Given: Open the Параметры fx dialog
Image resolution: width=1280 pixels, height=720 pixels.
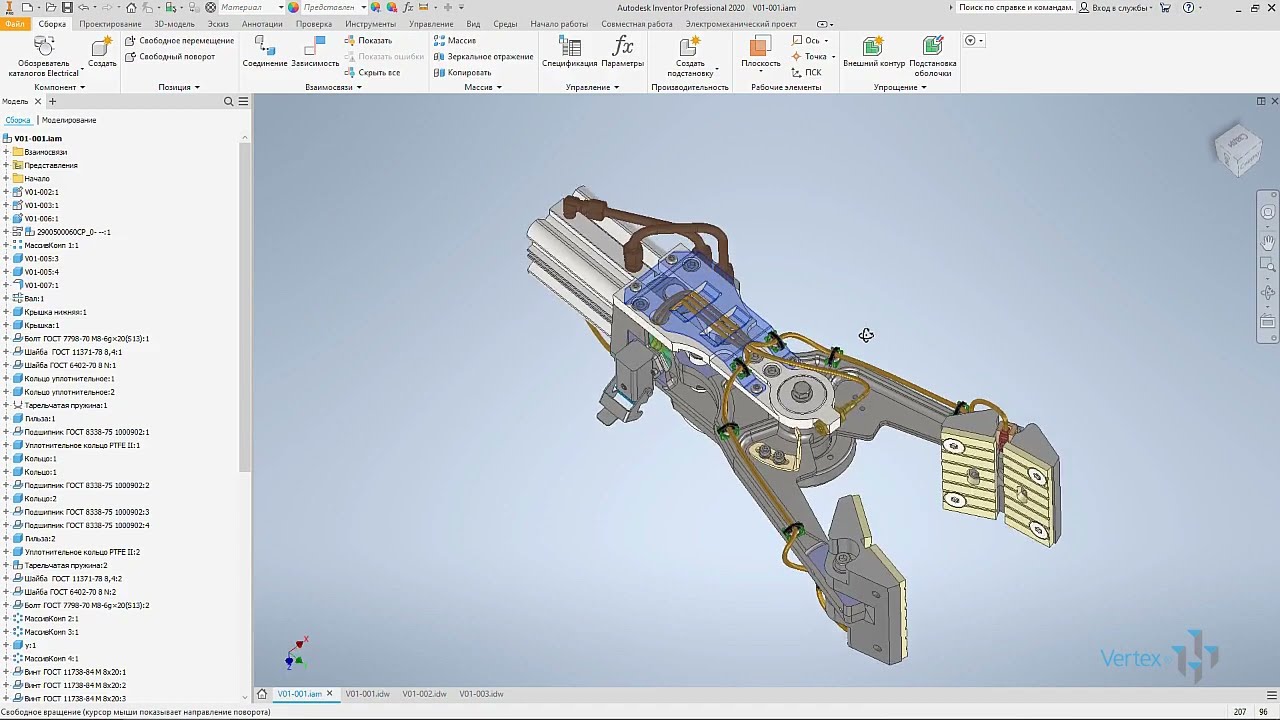Looking at the screenshot, I should [x=622, y=53].
